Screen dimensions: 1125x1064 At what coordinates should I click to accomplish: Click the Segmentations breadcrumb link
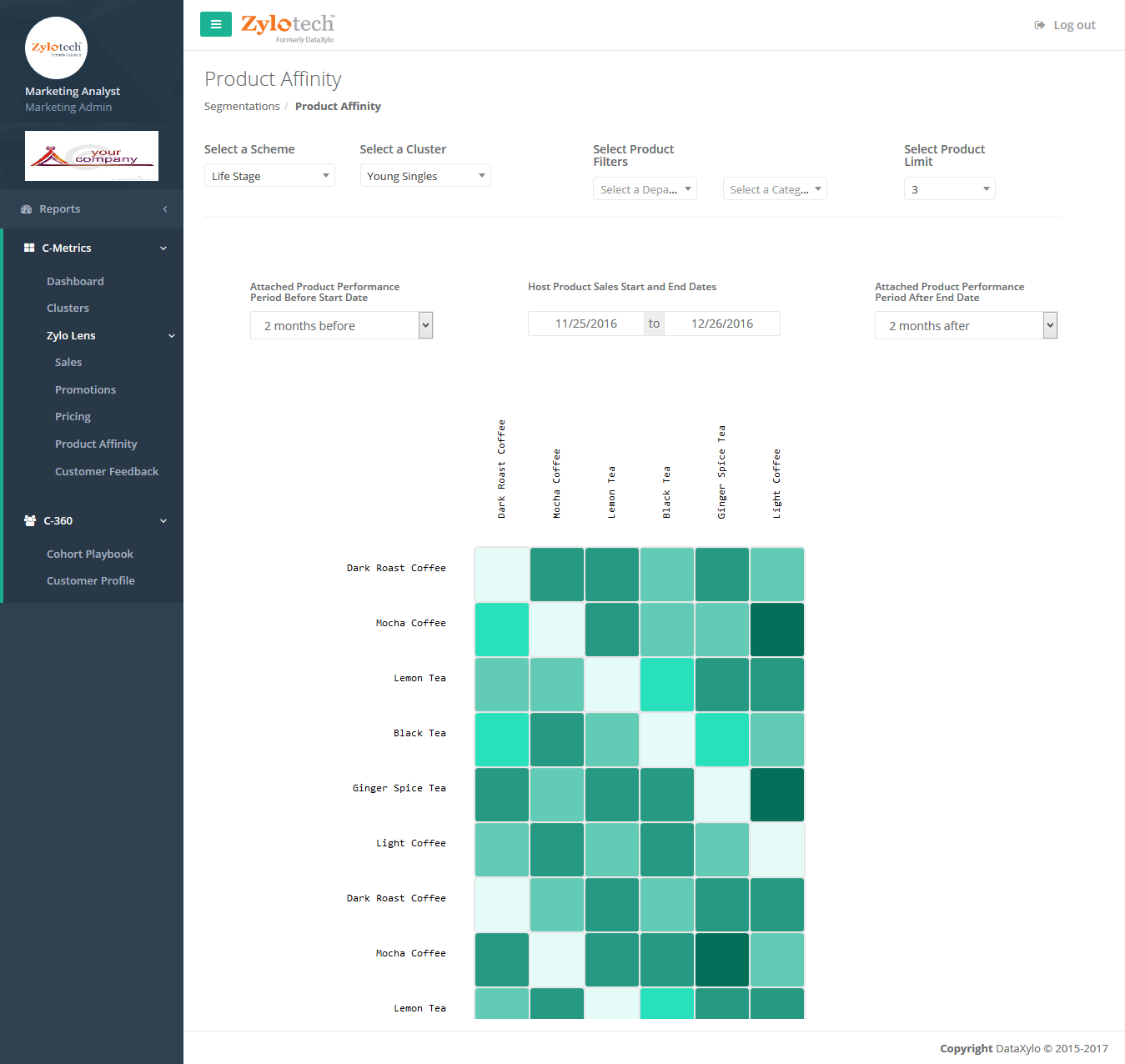(242, 106)
